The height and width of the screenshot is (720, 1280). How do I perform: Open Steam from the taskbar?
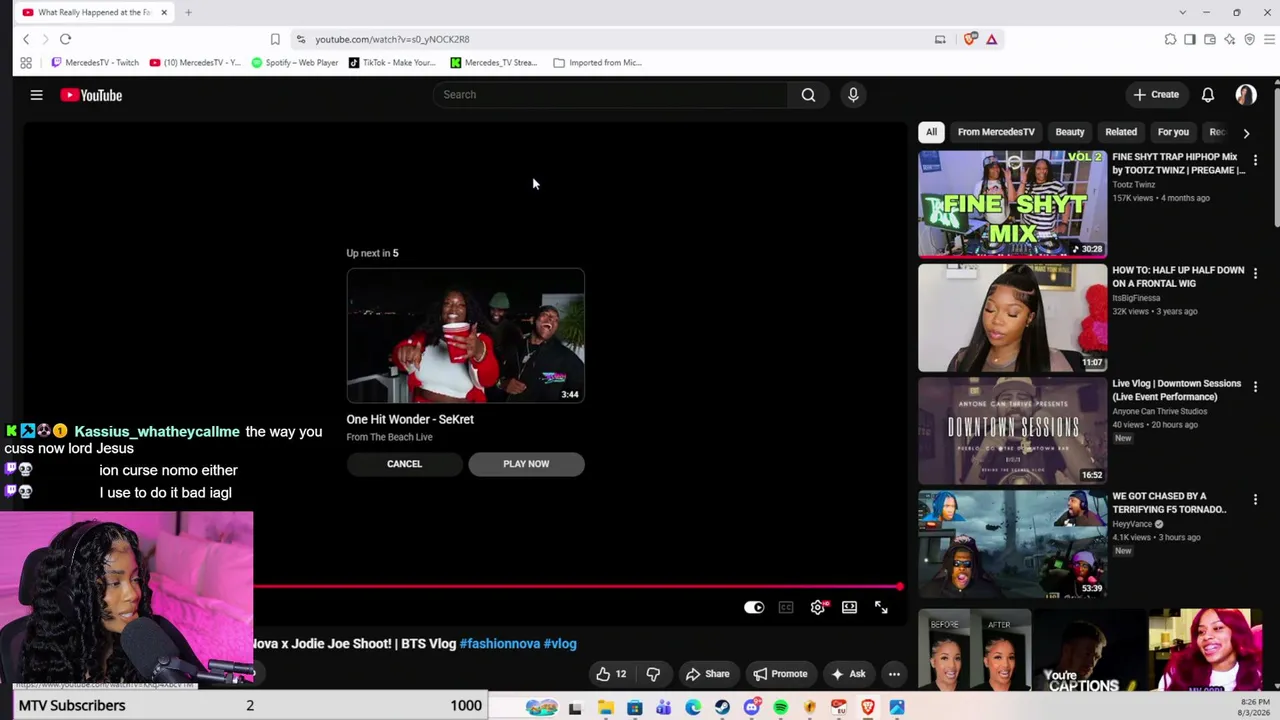722,708
